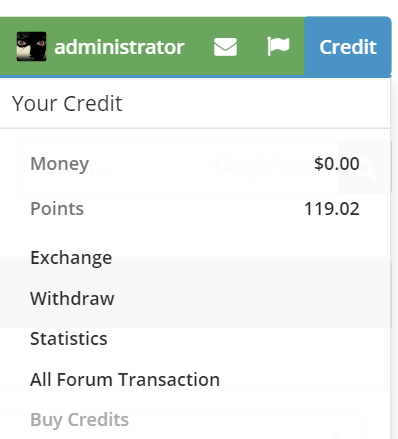Toggle the blue Credit tab
398x439 pixels.
pyautogui.click(x=348, y=47)
